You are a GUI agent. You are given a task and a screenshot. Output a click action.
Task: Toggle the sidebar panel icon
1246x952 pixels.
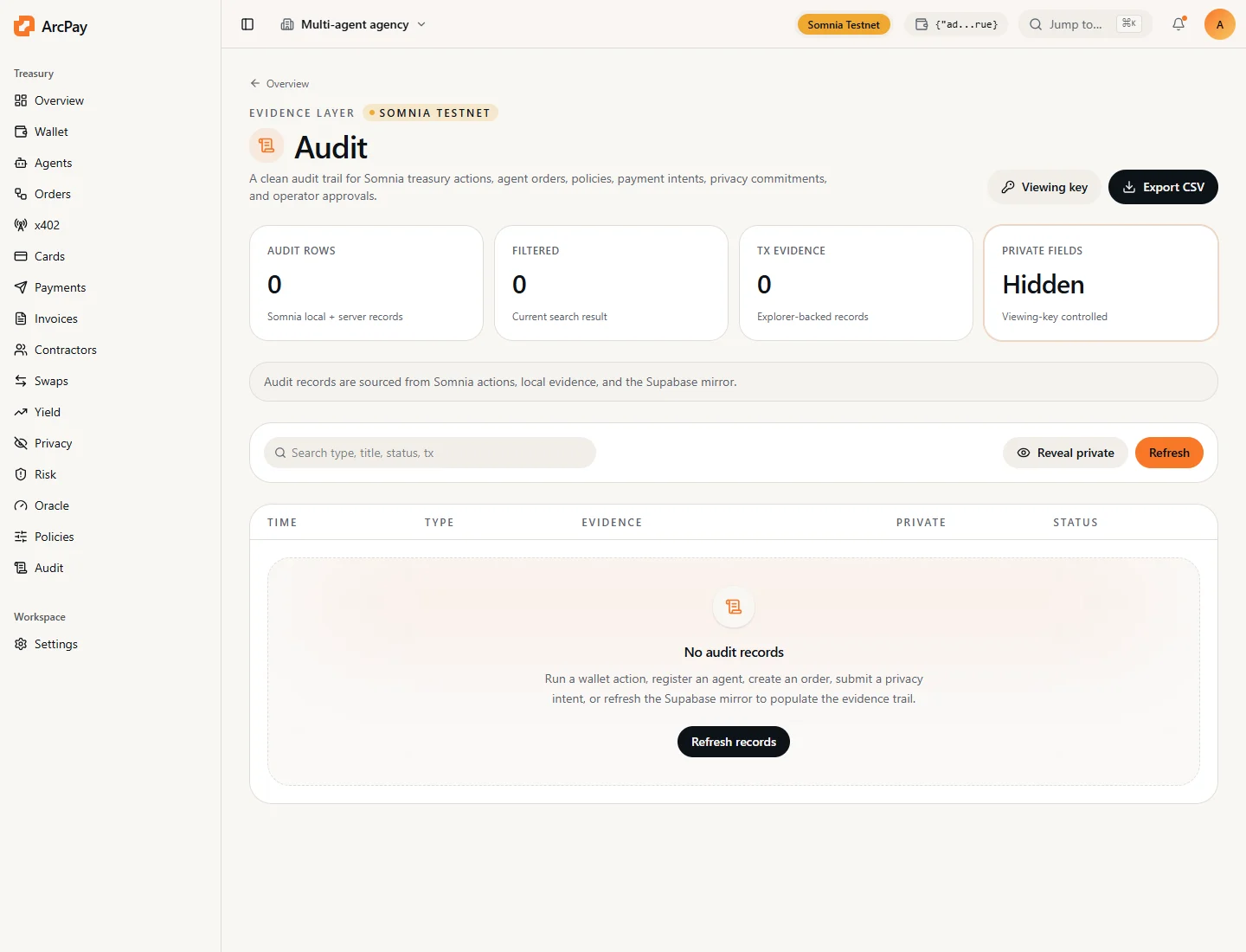(x=247, y=24)
